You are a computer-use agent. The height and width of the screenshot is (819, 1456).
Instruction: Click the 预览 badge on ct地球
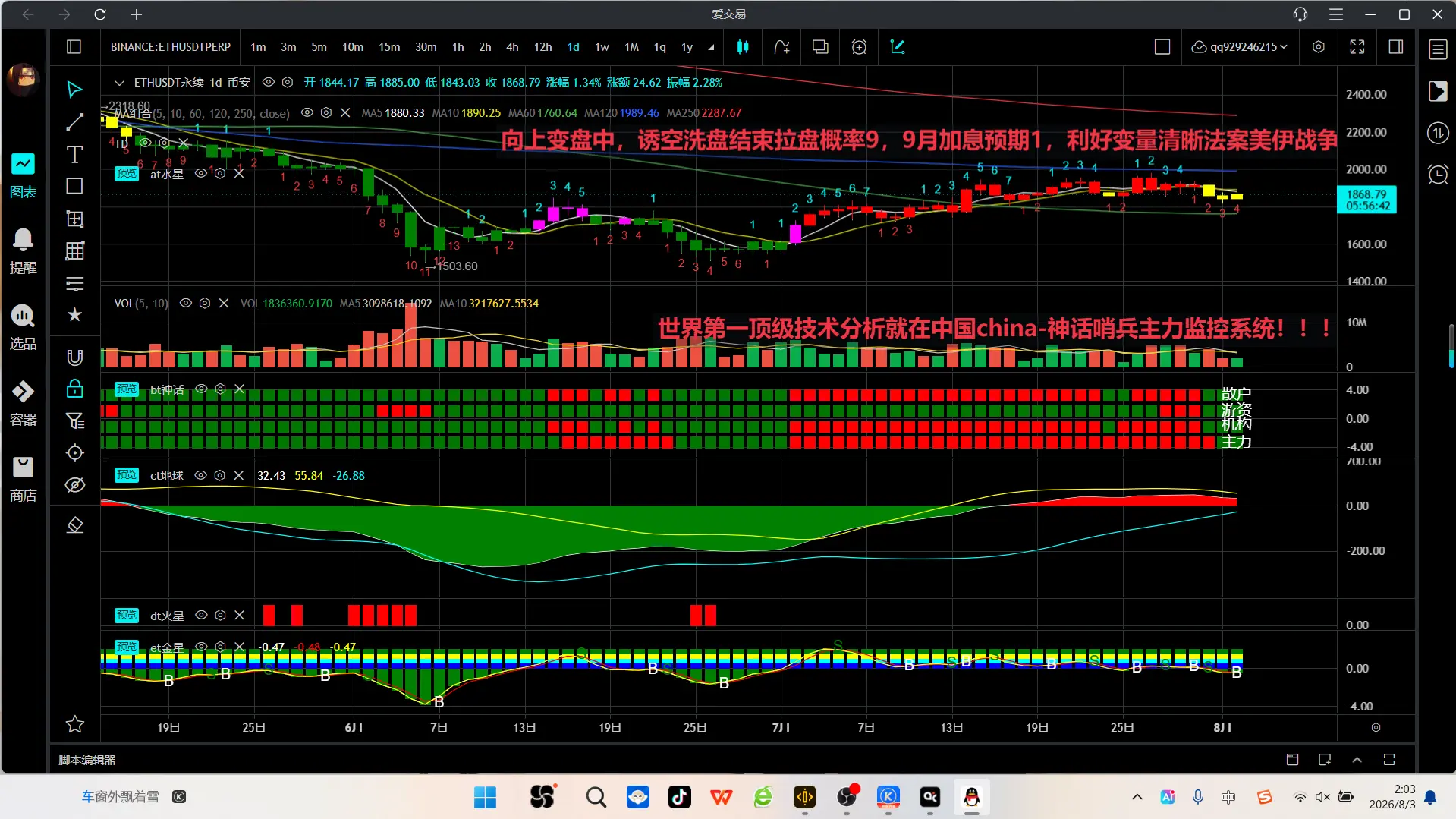(x=127, y=475)
